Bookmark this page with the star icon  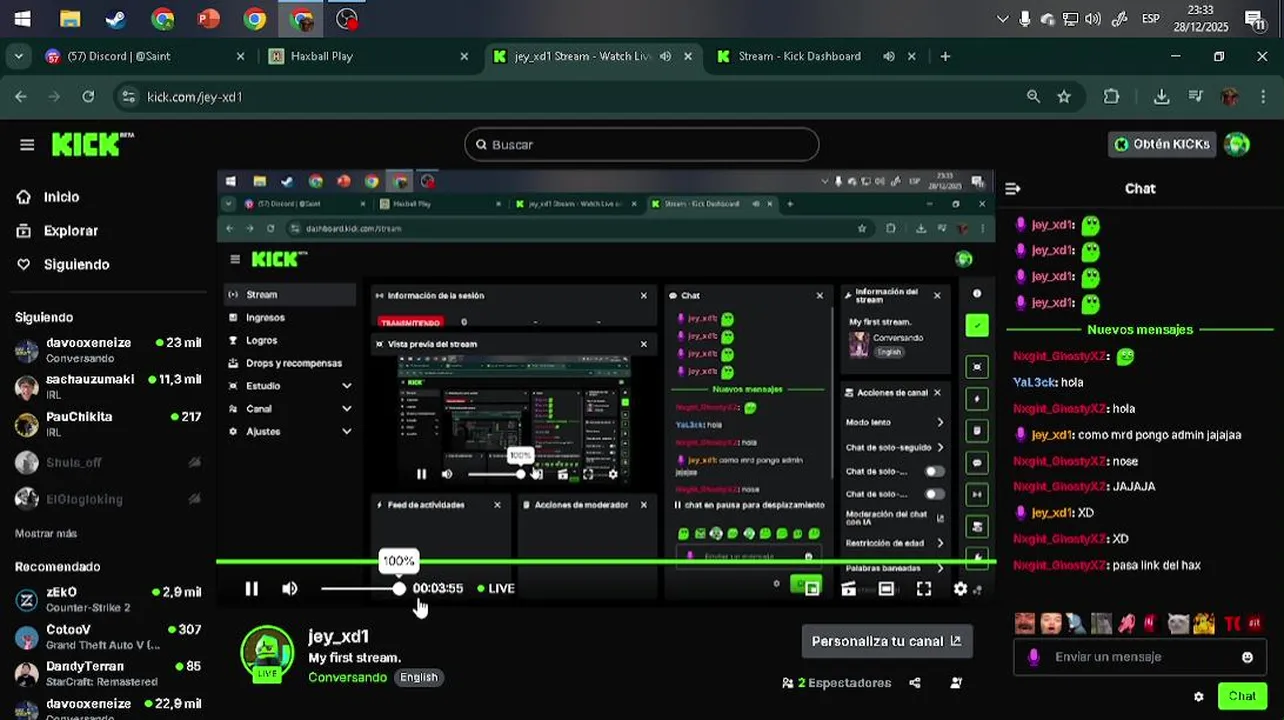tap(1064, 97)
